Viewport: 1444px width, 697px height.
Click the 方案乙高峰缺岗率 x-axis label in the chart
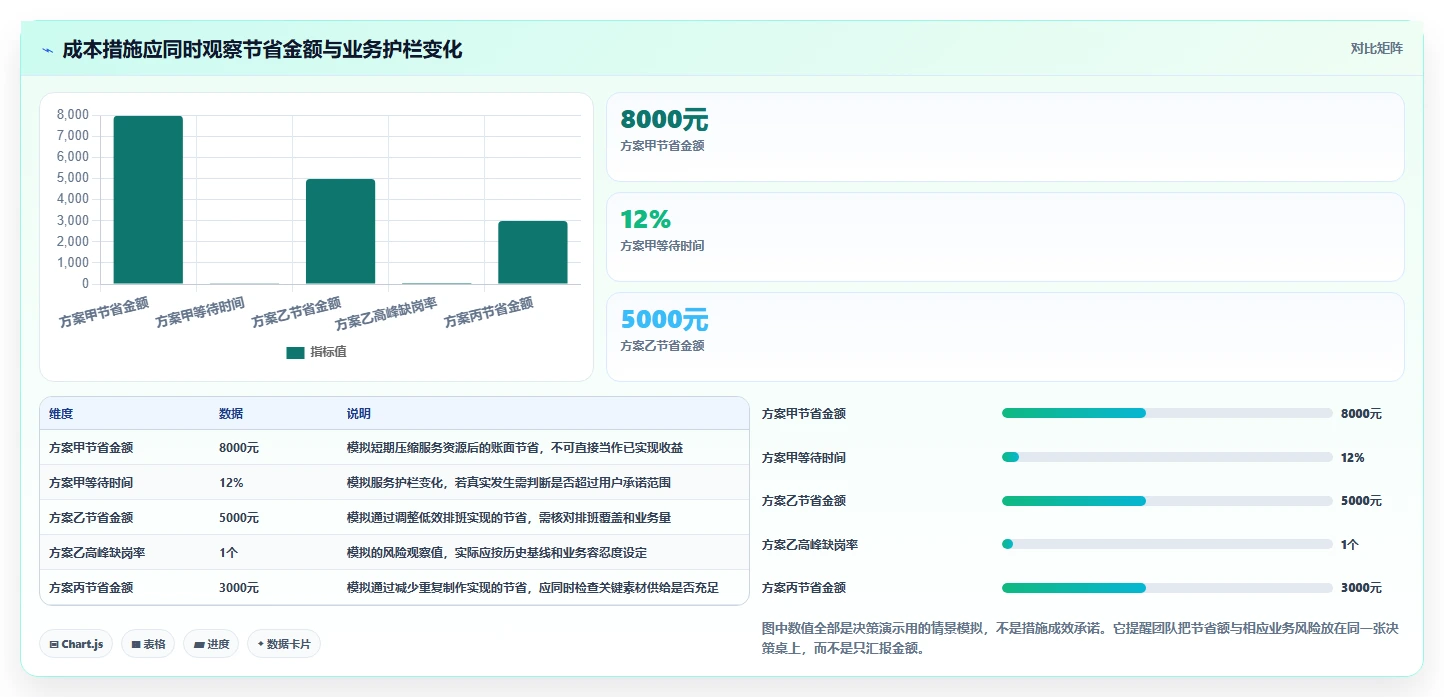click(386, 314)
